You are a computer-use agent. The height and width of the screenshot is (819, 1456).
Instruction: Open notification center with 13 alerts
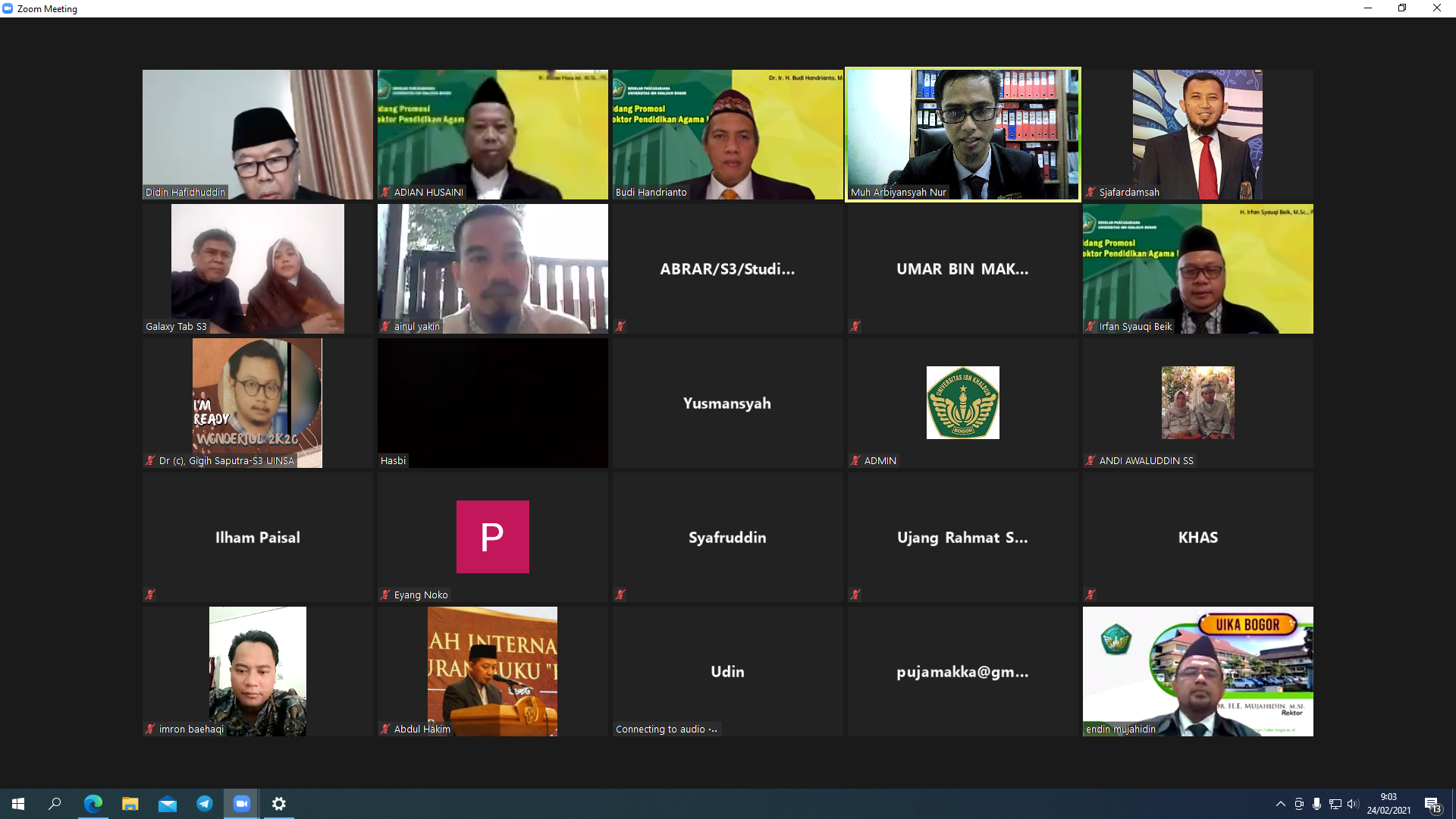[x=1432, y=805]
